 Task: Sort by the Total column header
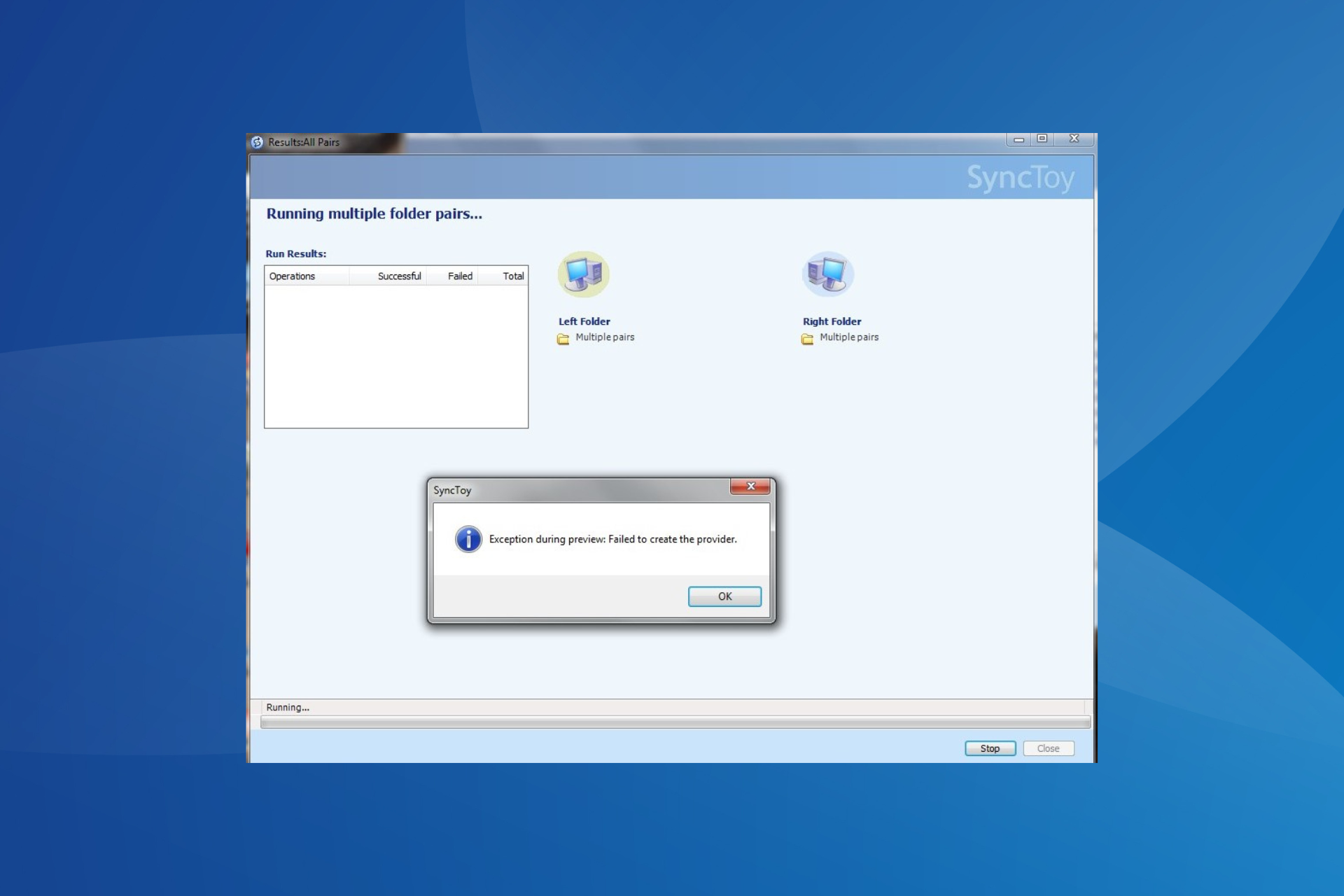[503, 276]
